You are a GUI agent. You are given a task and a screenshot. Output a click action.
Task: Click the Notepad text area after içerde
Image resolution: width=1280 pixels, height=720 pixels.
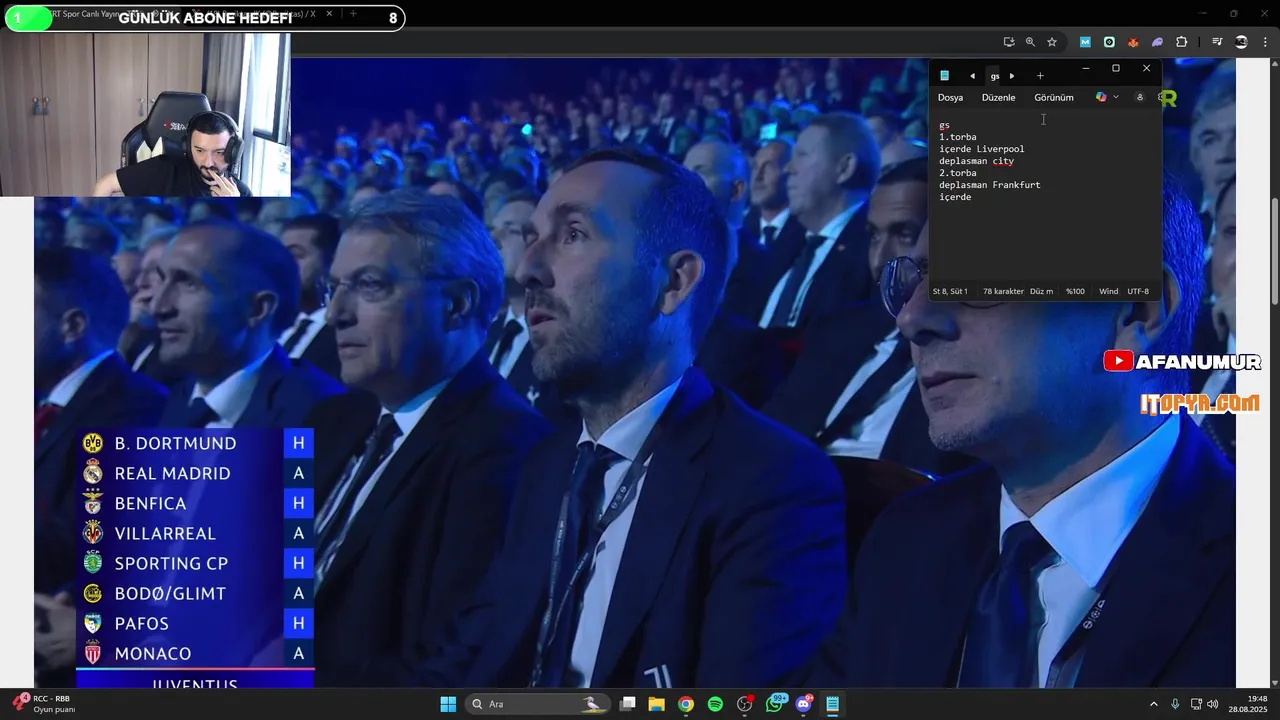point(973,197)
